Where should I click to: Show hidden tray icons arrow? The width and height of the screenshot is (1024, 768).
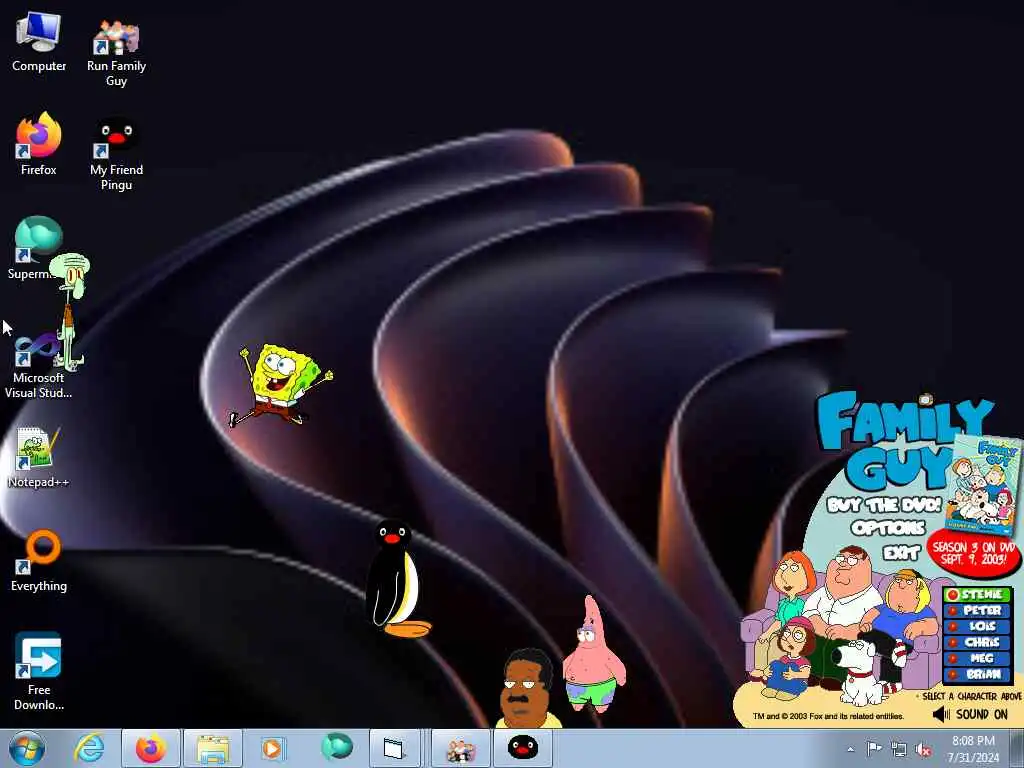click(850, 749)
